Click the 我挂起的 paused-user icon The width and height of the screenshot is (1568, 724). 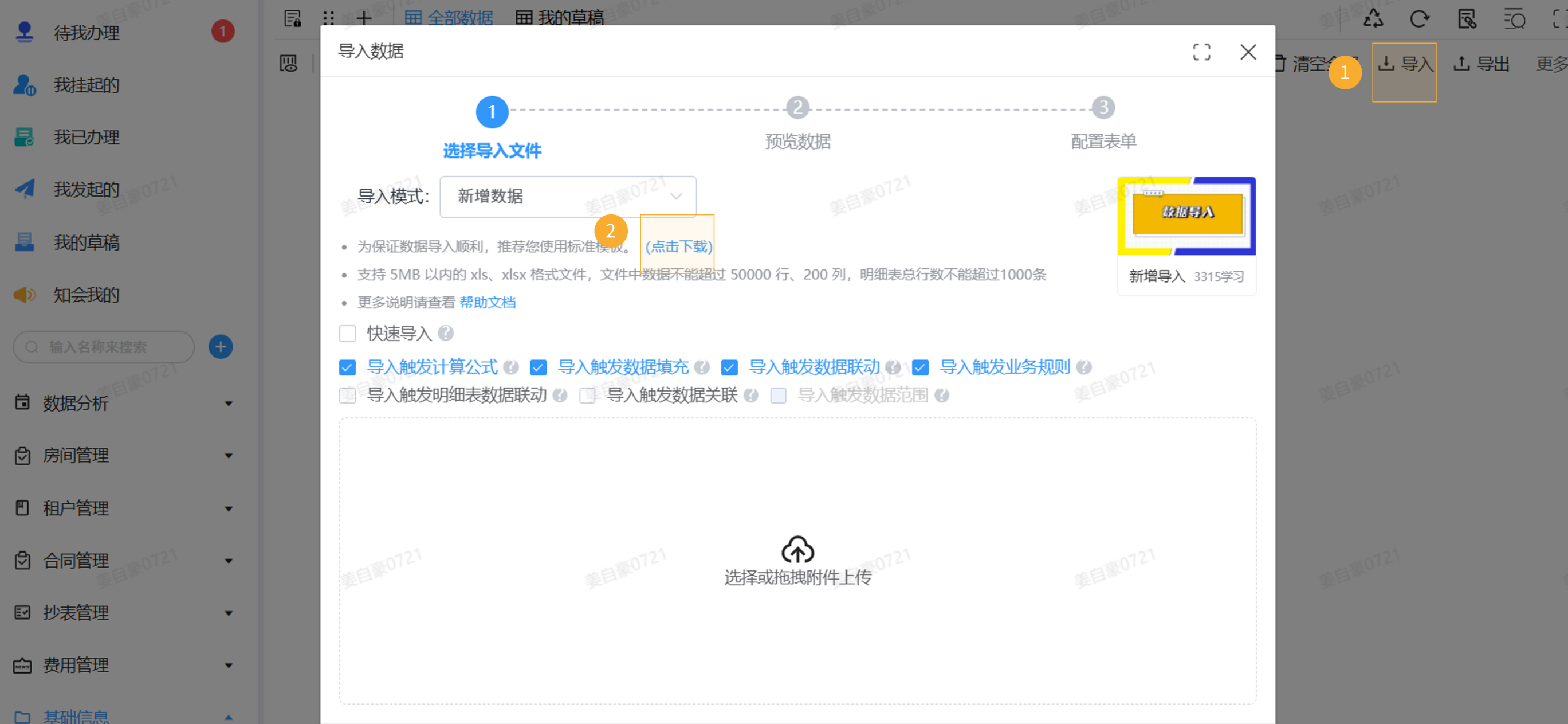24,85
